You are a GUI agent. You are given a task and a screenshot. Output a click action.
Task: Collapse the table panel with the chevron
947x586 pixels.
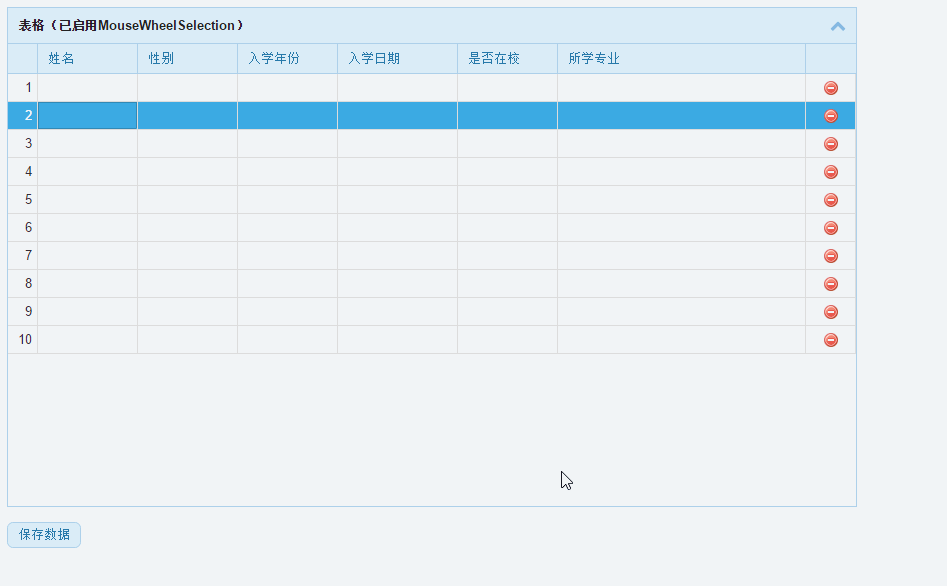[837, 26]
